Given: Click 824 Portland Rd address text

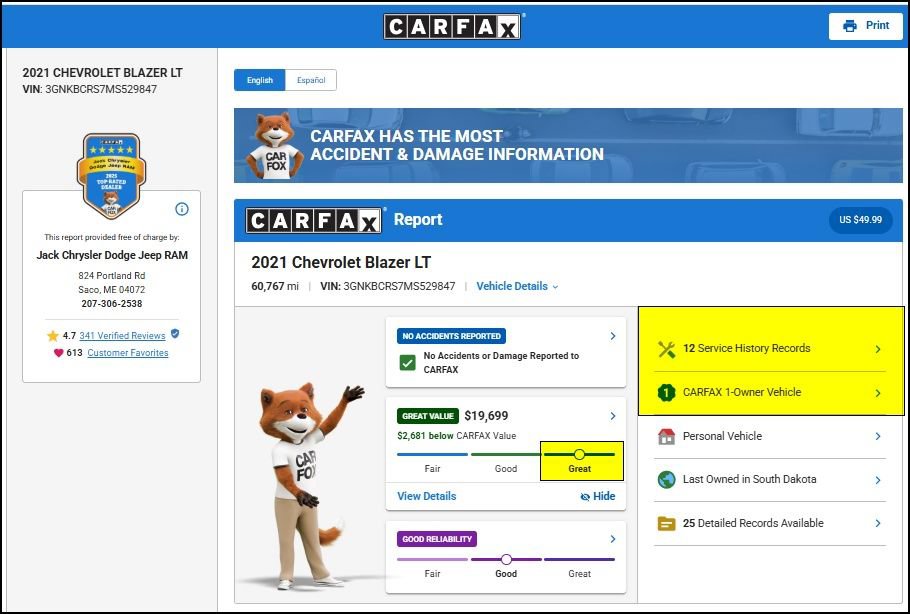Looking at the screenshot, I should 111,276.
